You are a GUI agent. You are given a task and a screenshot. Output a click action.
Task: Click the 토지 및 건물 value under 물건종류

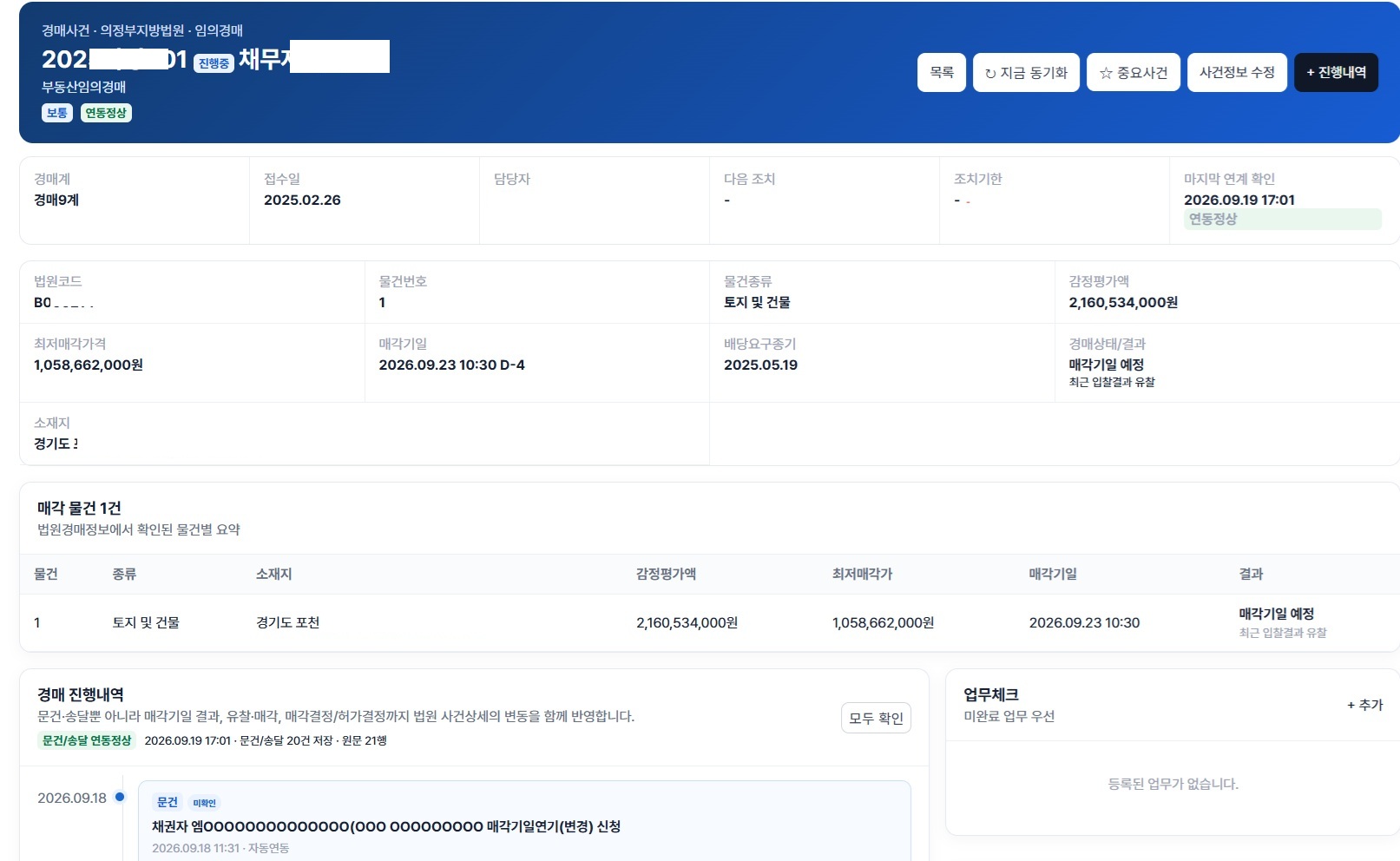pos(757,302)
